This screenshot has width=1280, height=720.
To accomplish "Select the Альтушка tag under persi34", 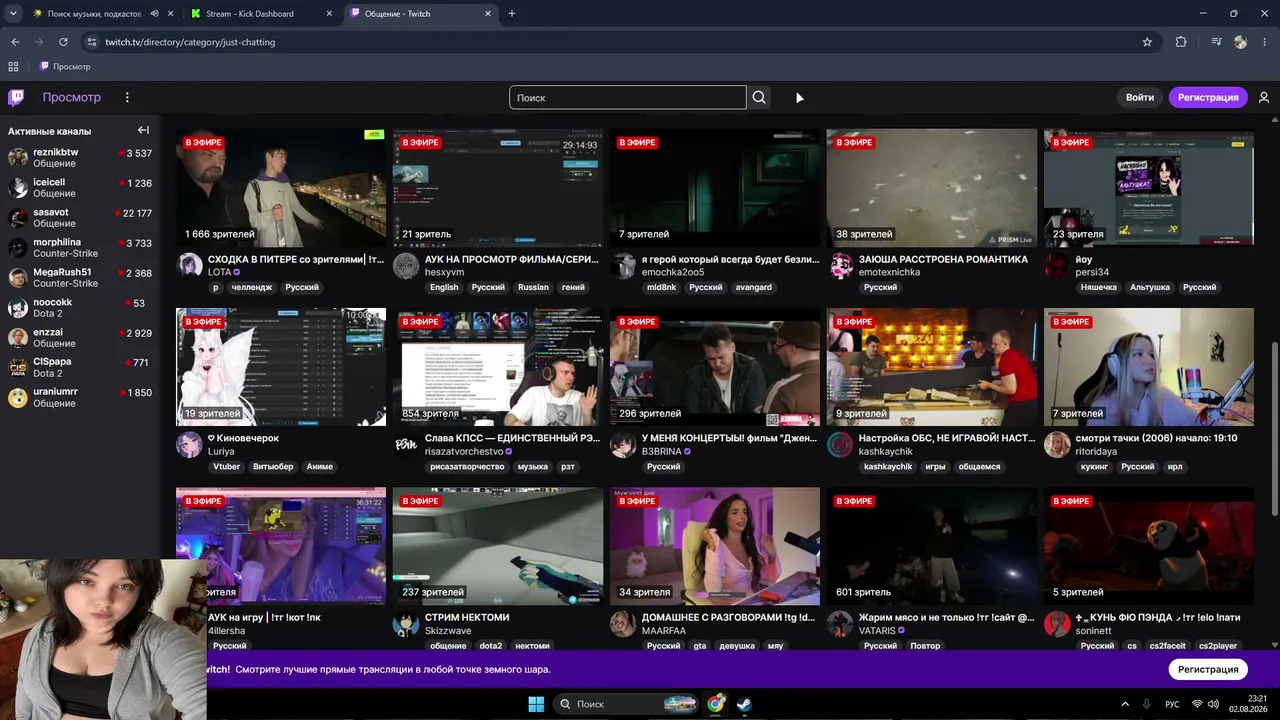I will pyautogui.click(x=1150, y=287).
